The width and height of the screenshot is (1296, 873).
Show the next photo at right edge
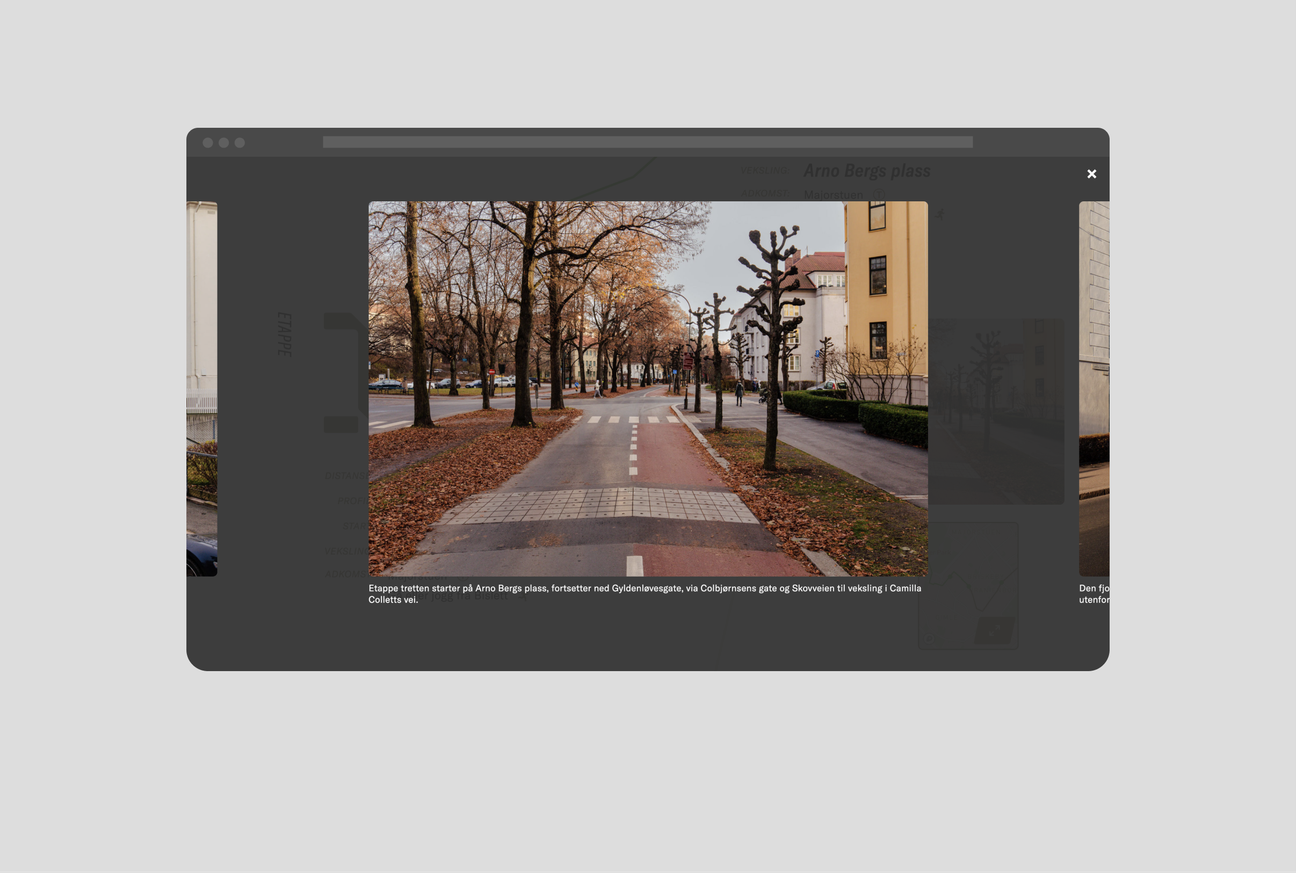point(1094,388)
